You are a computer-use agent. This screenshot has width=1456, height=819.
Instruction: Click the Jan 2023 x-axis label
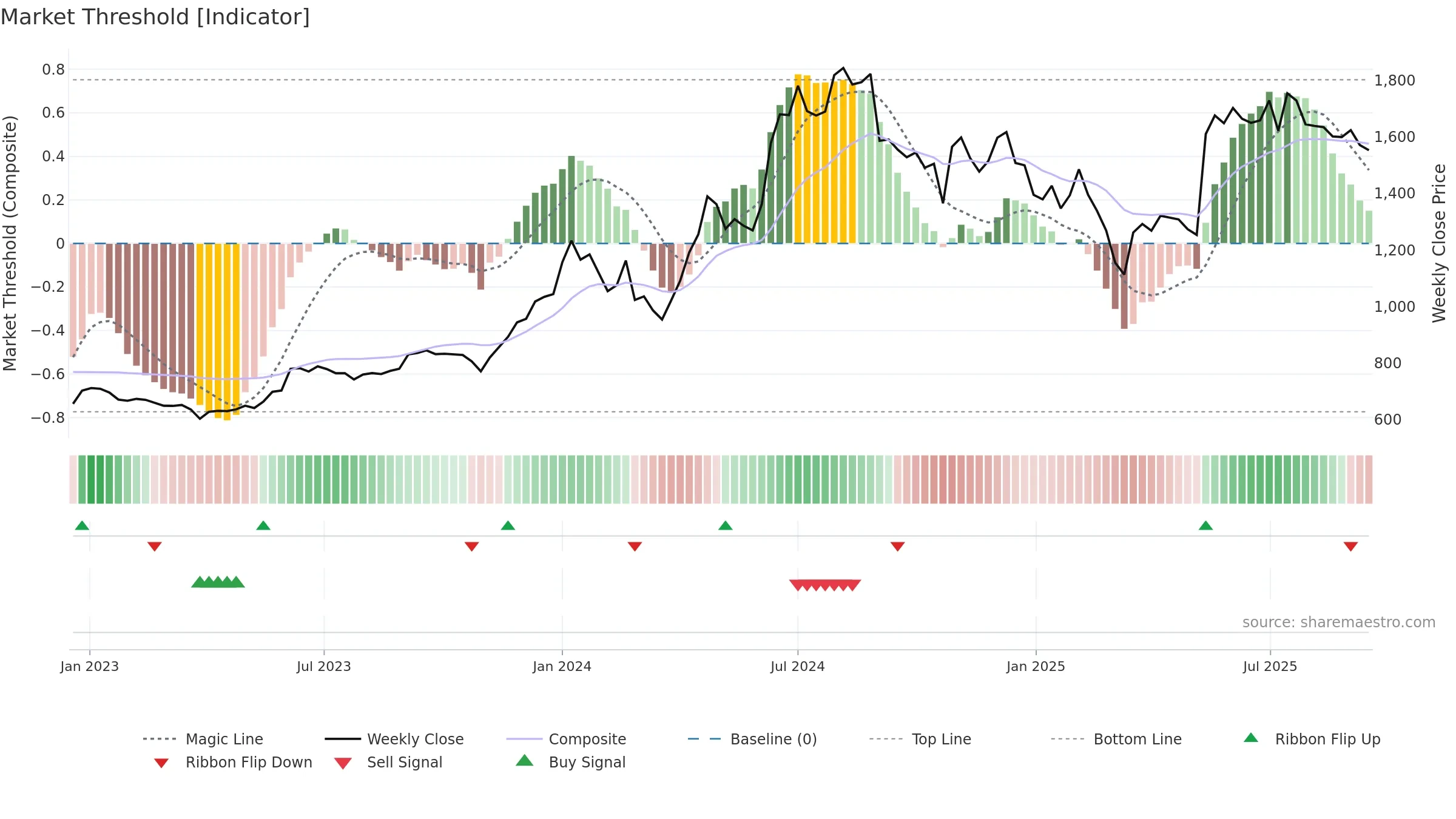tap(89, 666)
